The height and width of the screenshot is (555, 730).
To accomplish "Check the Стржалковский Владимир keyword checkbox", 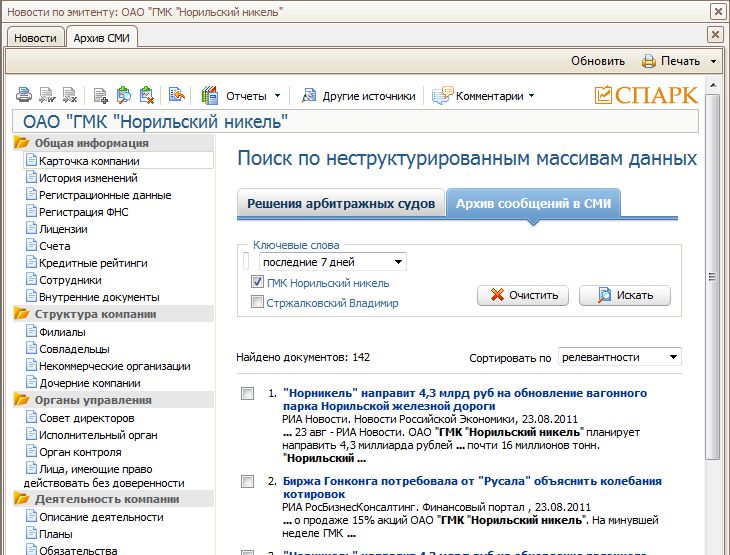I will (257, 303).
